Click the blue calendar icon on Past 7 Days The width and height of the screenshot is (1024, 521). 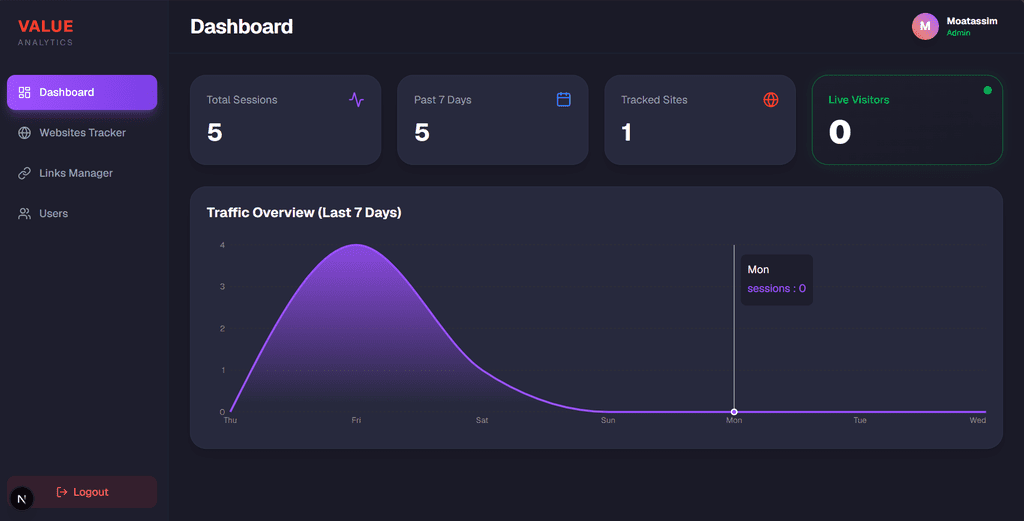564,100
